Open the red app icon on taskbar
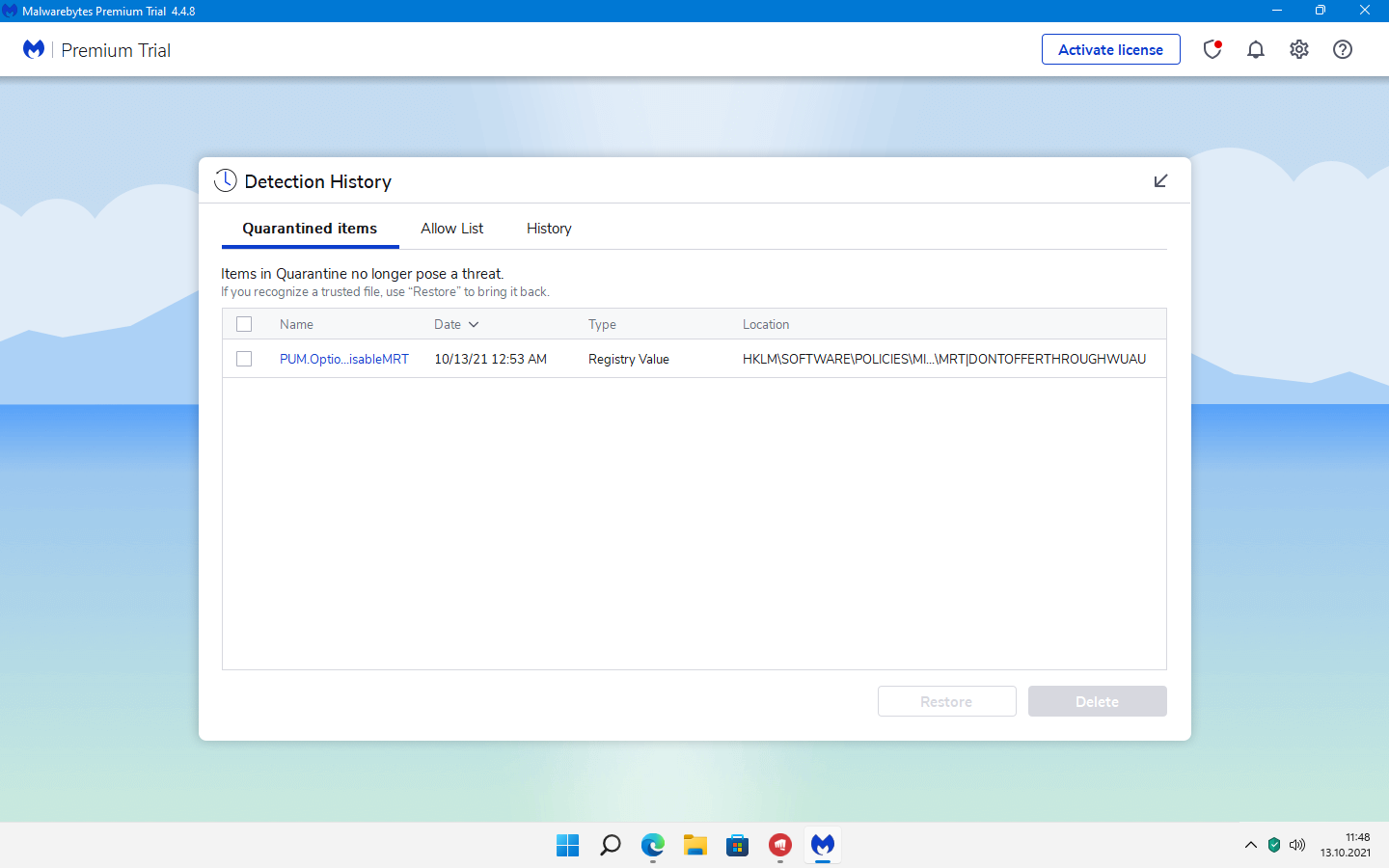The width and height of the screenshot is (1389, 868). [x=780, y=846]
